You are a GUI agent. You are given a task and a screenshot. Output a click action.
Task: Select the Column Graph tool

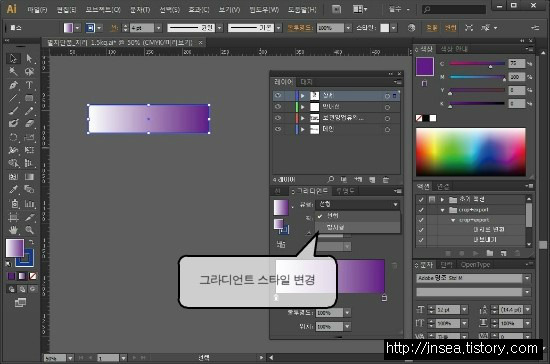[x=29, y=203]
